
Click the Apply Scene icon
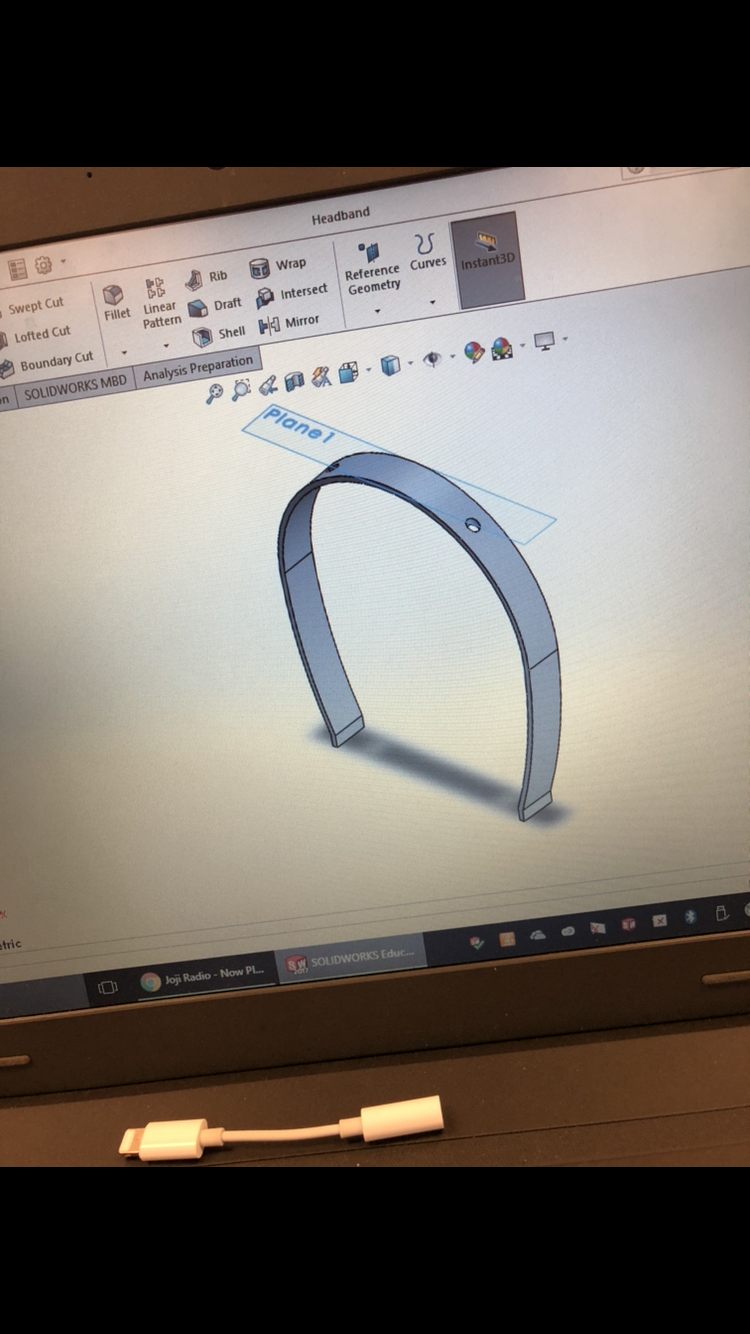pos(501,348)
